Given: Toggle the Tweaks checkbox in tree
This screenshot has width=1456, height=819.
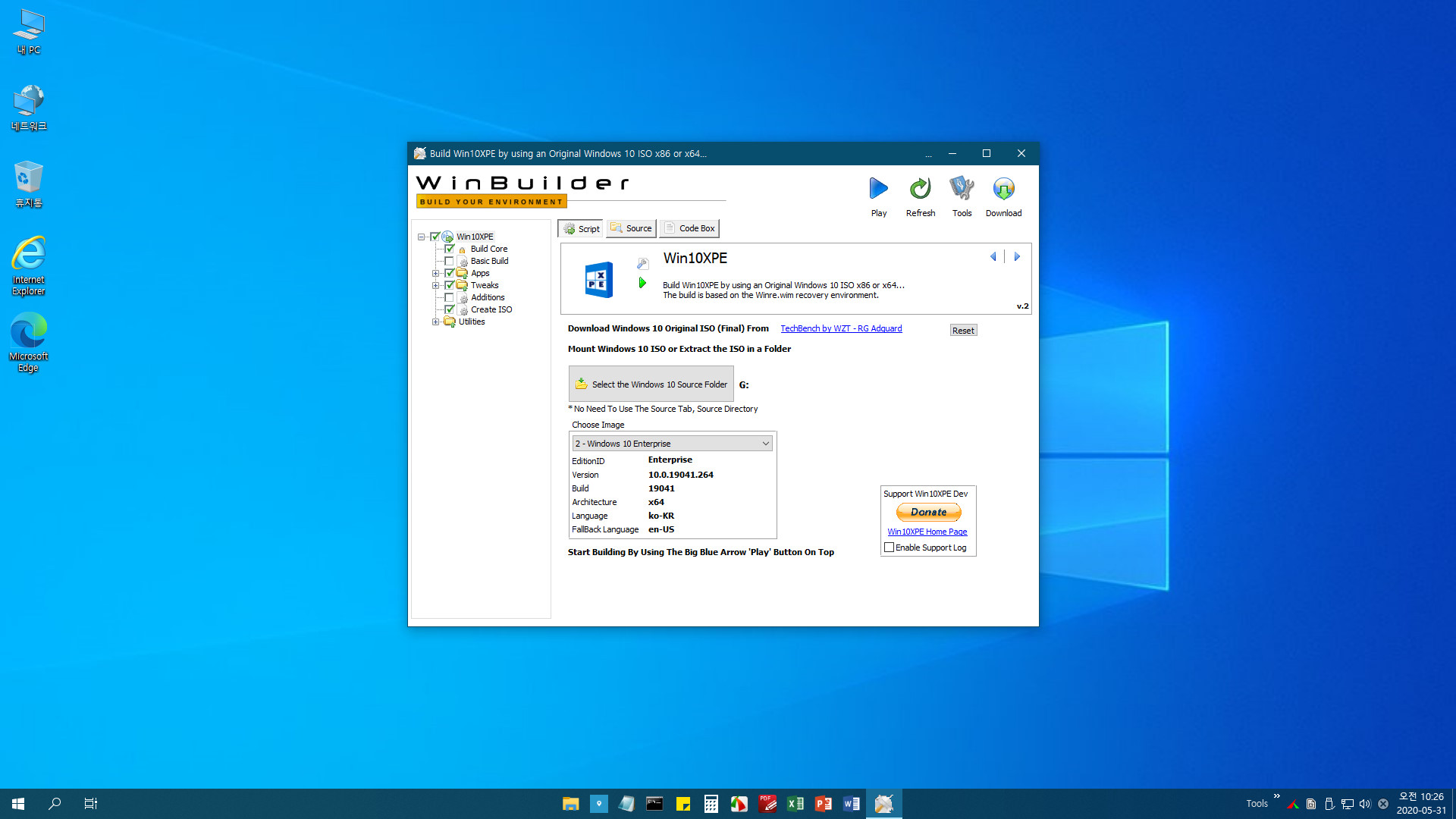Looking at the screenshot, I should pos(449,285).
